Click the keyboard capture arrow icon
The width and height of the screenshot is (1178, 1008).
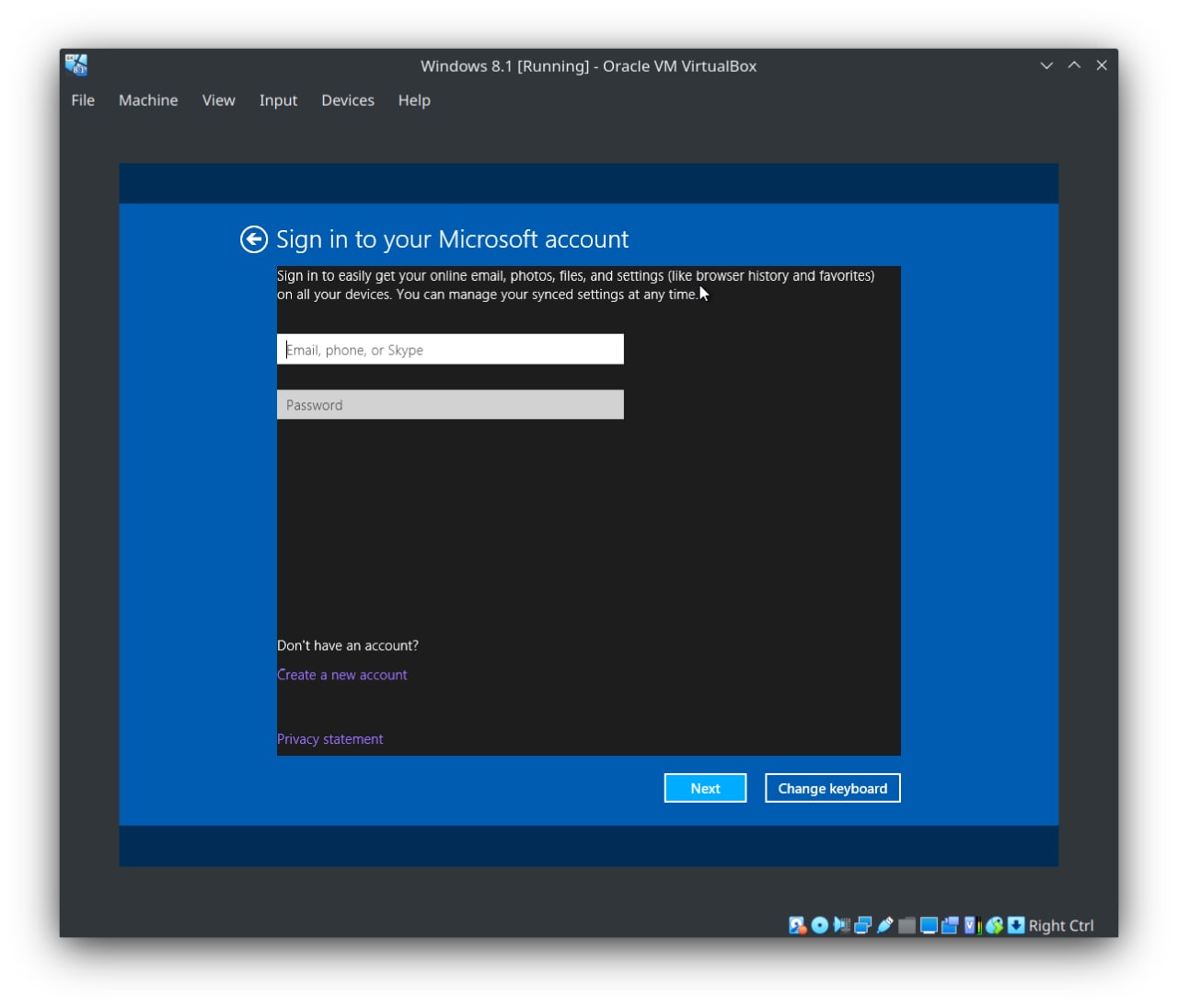point(1016,925)
